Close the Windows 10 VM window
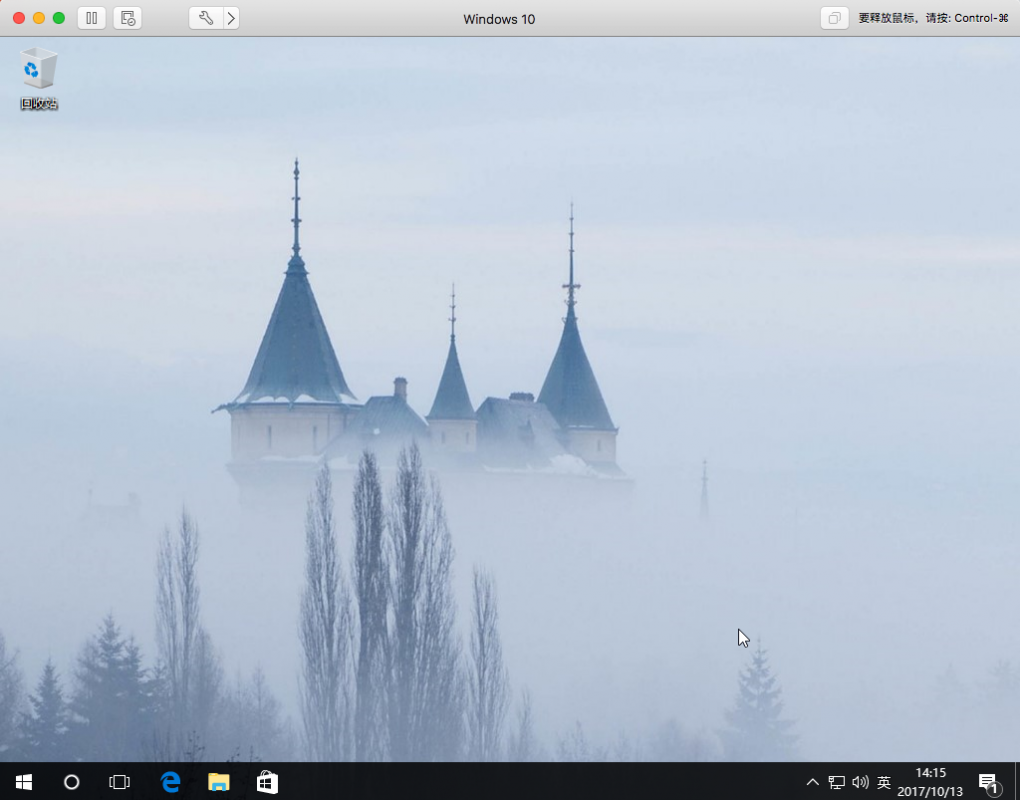1020x800 pixels. (19, 18)
